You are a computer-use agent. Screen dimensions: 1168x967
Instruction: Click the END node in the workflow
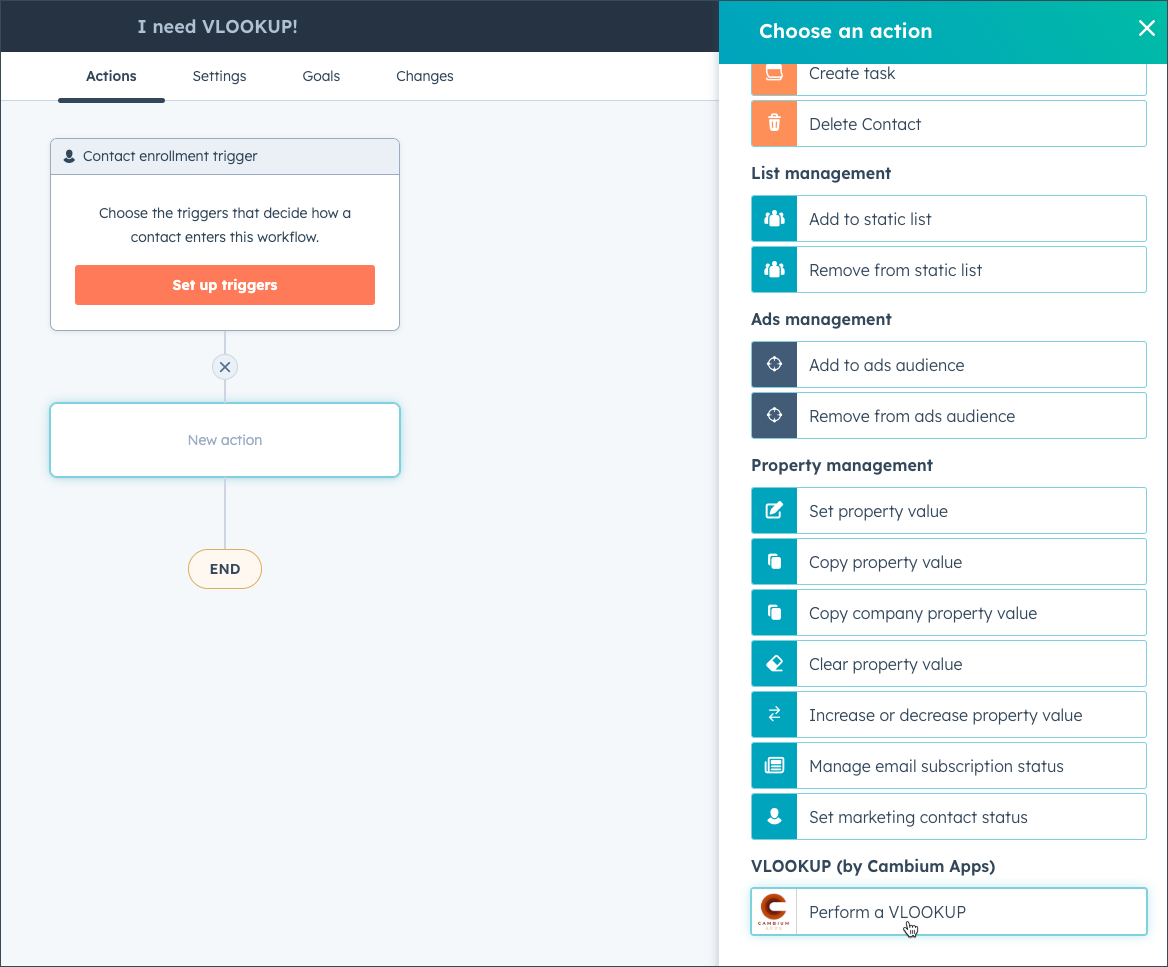click(x=225, y=569)
